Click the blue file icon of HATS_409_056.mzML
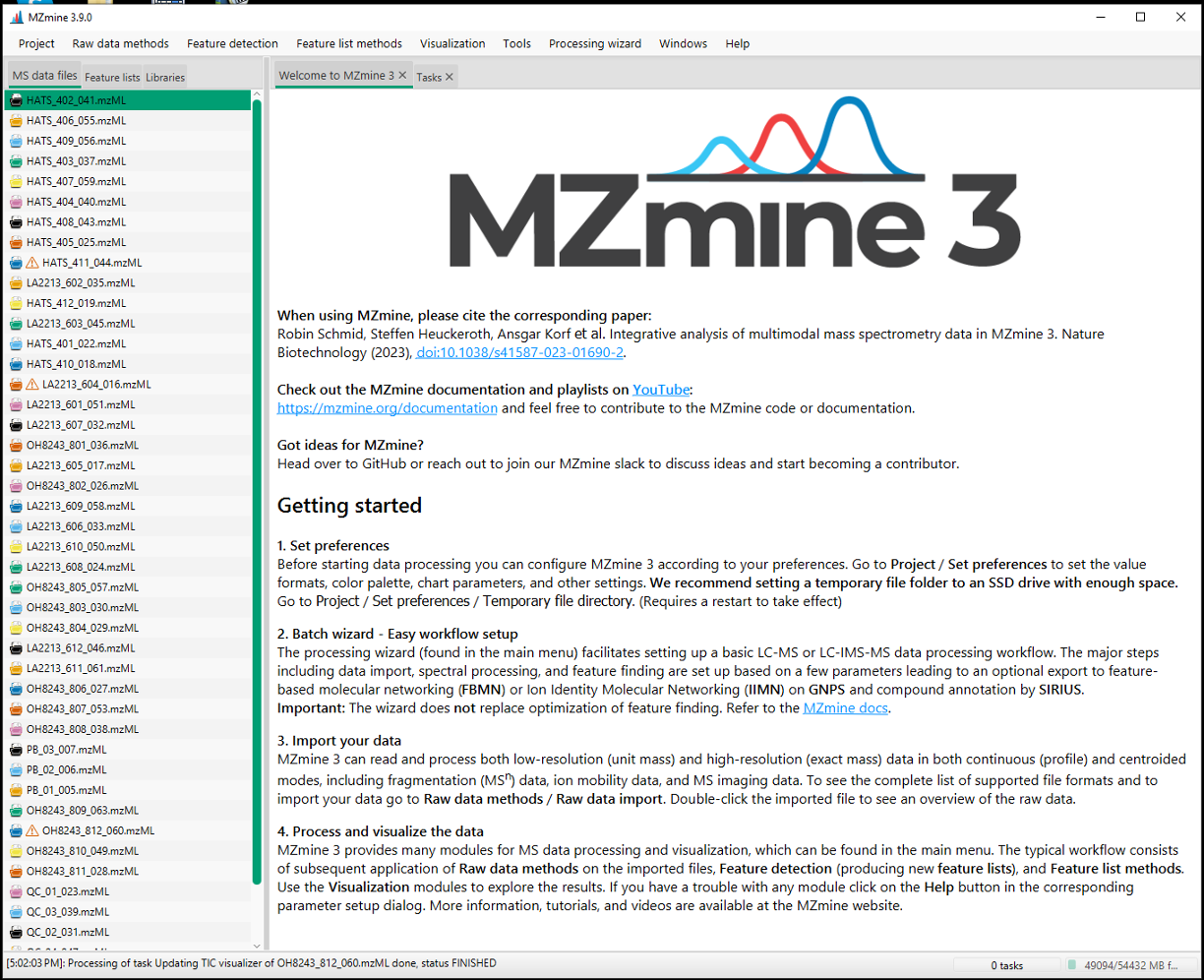Viewport: 1204px width, 980px height. [x=16, y=141]
